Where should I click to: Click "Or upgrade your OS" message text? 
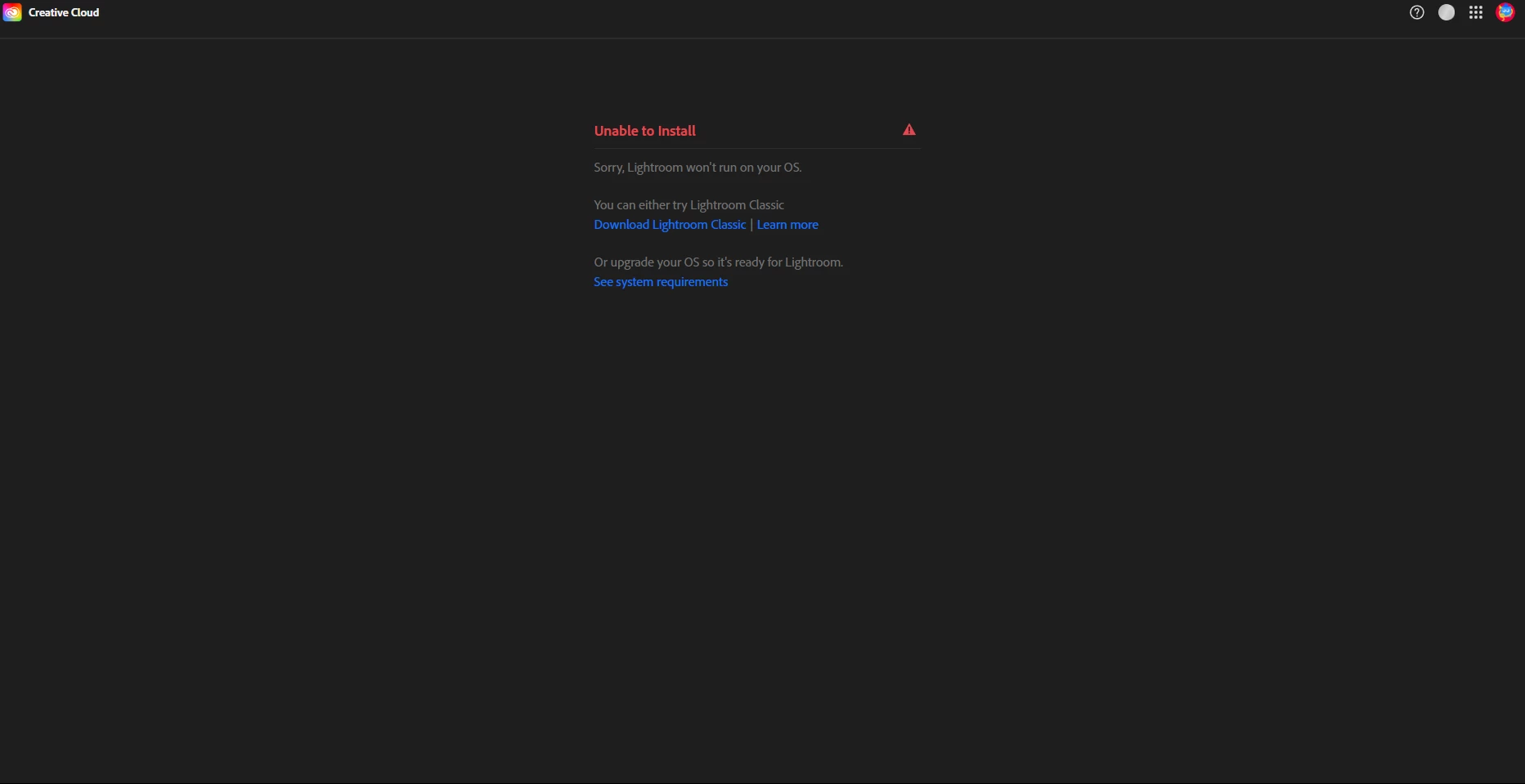click(718, 262)
